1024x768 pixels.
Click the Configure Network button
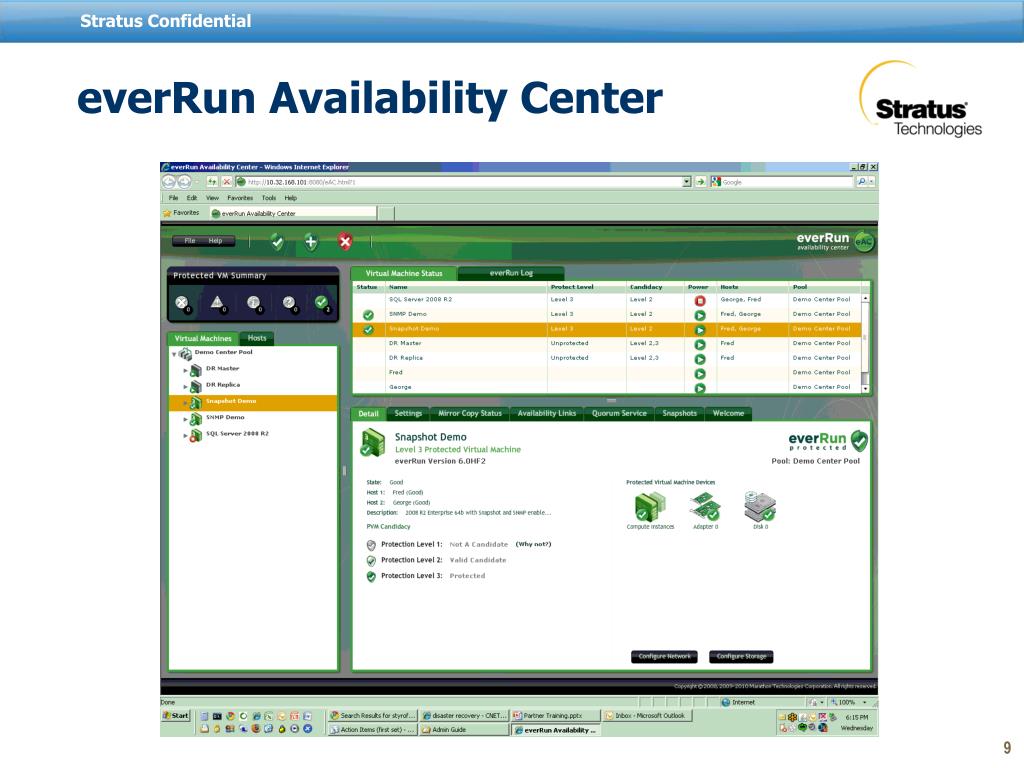664,656
